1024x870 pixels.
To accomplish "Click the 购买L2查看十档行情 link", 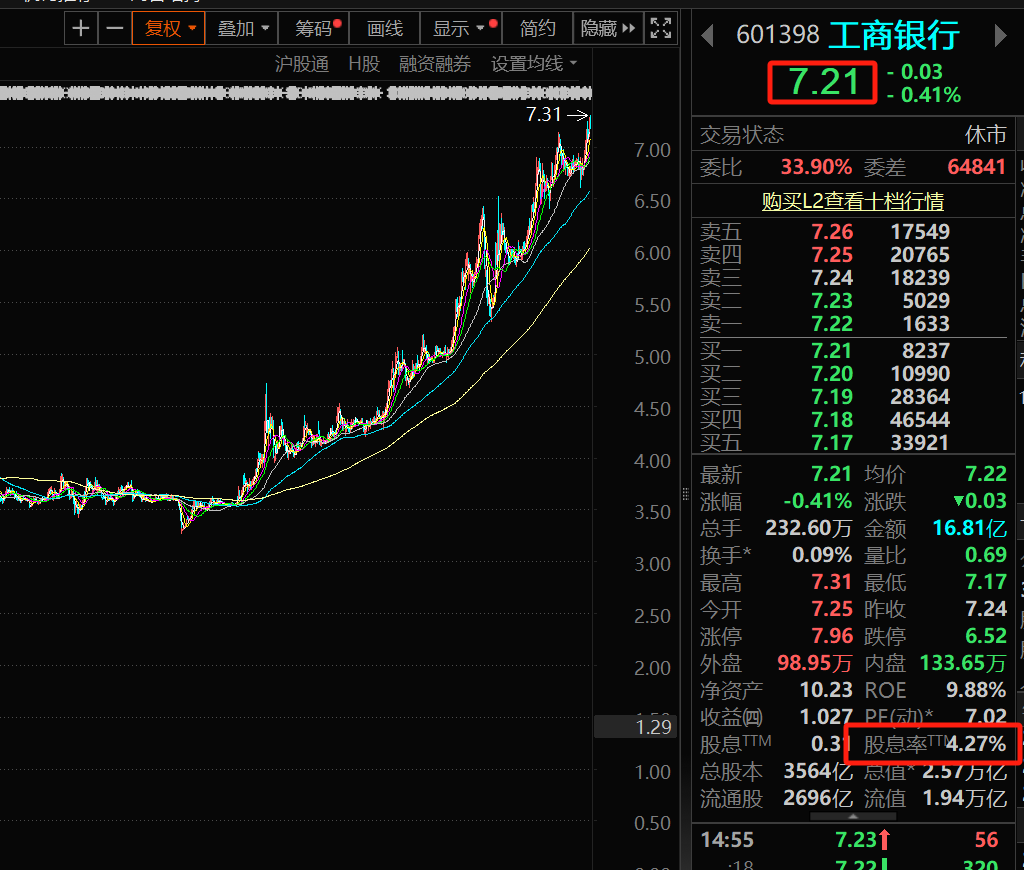I will pyautogui.click(x=852, y=201).
